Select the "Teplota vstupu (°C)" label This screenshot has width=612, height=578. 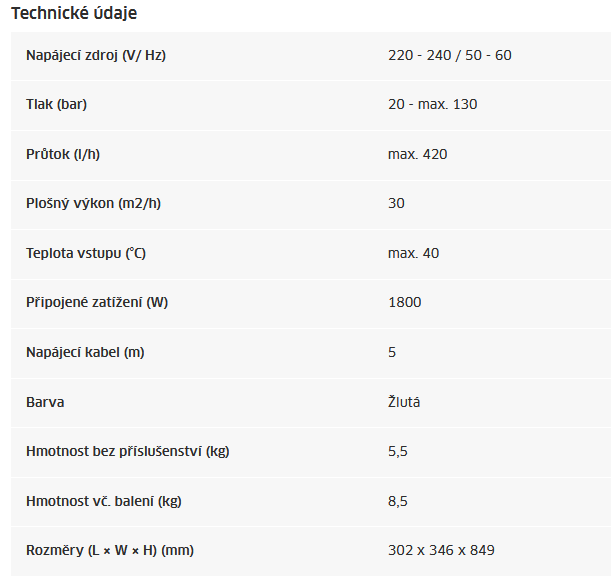coord(86,253)
